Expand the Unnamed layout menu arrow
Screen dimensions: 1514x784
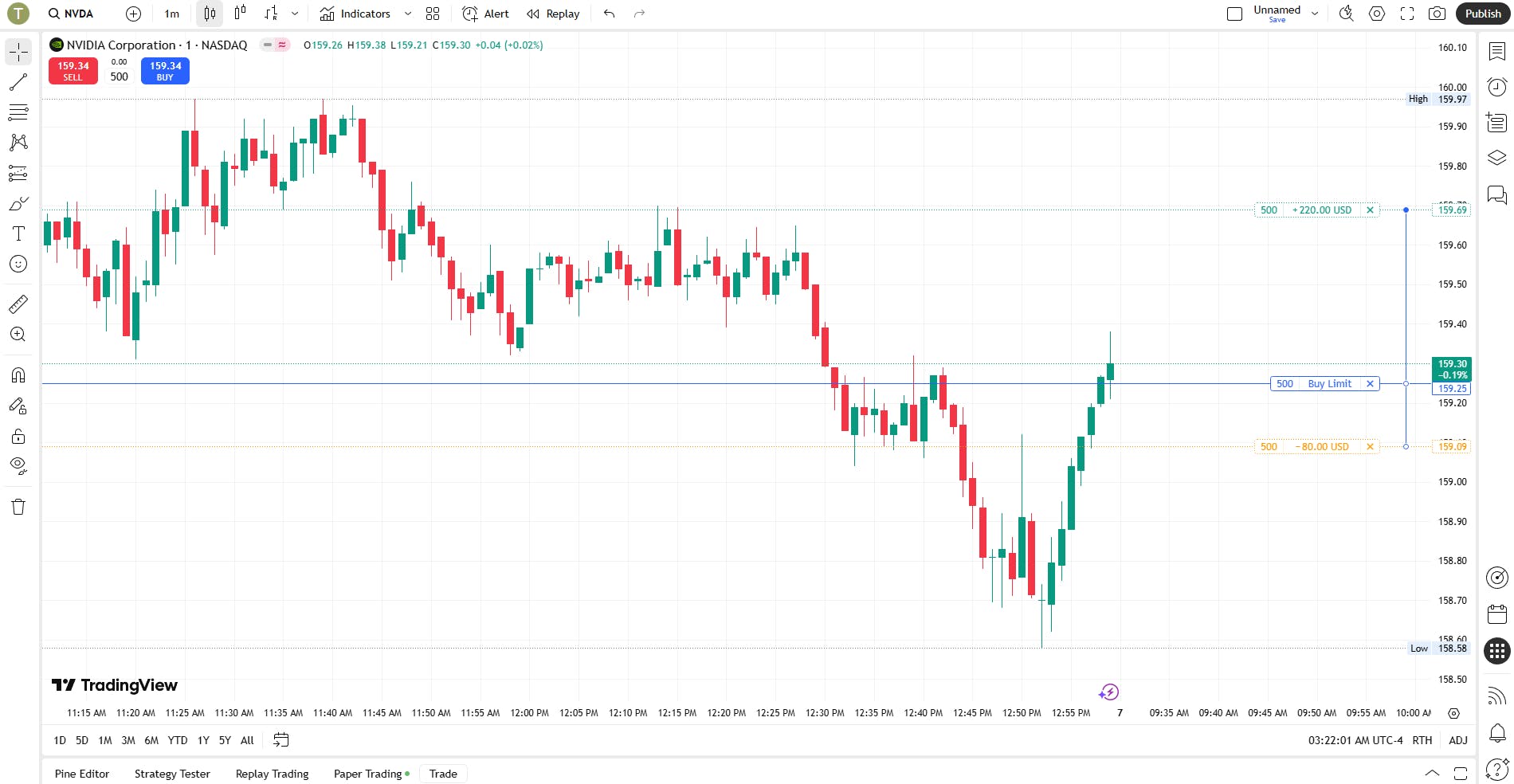1315,14
